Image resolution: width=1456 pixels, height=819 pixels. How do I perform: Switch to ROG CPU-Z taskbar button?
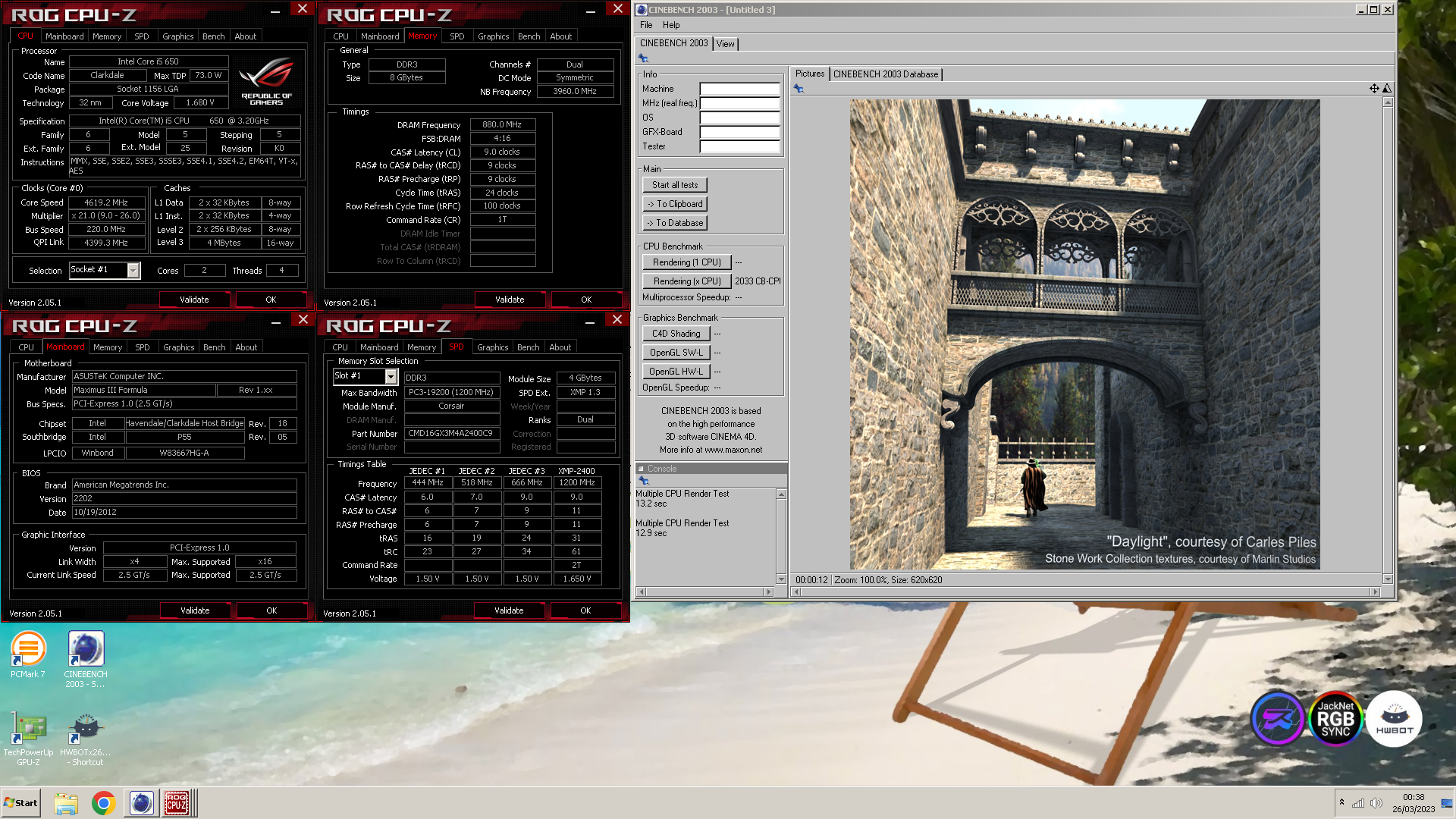tap(177, 803)
